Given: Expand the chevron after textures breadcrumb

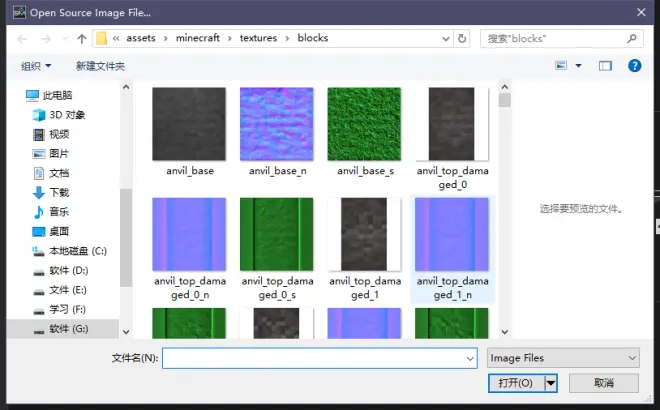Looking at the screenshot, I should coord(287,39).
